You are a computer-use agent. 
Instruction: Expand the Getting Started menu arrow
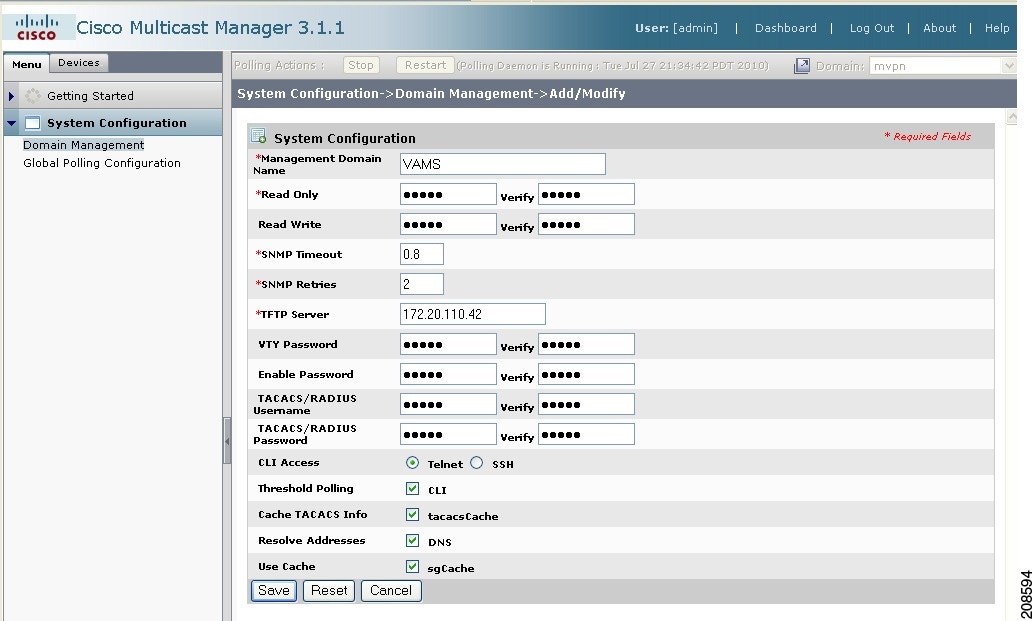11,96
